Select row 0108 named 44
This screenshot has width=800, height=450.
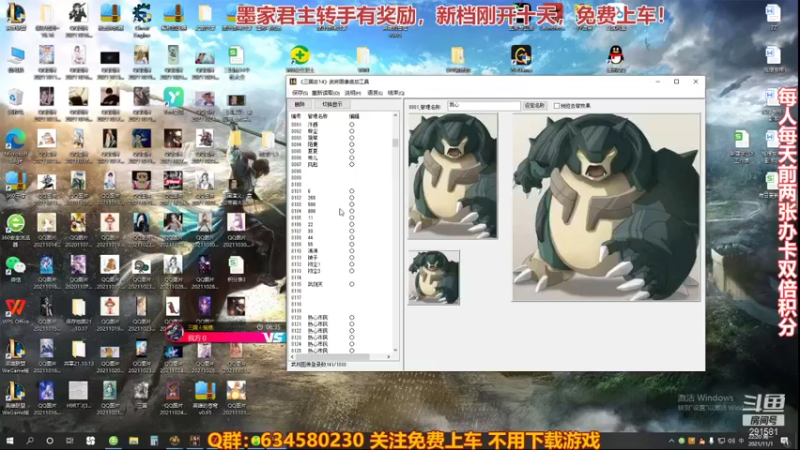point(341,238)
